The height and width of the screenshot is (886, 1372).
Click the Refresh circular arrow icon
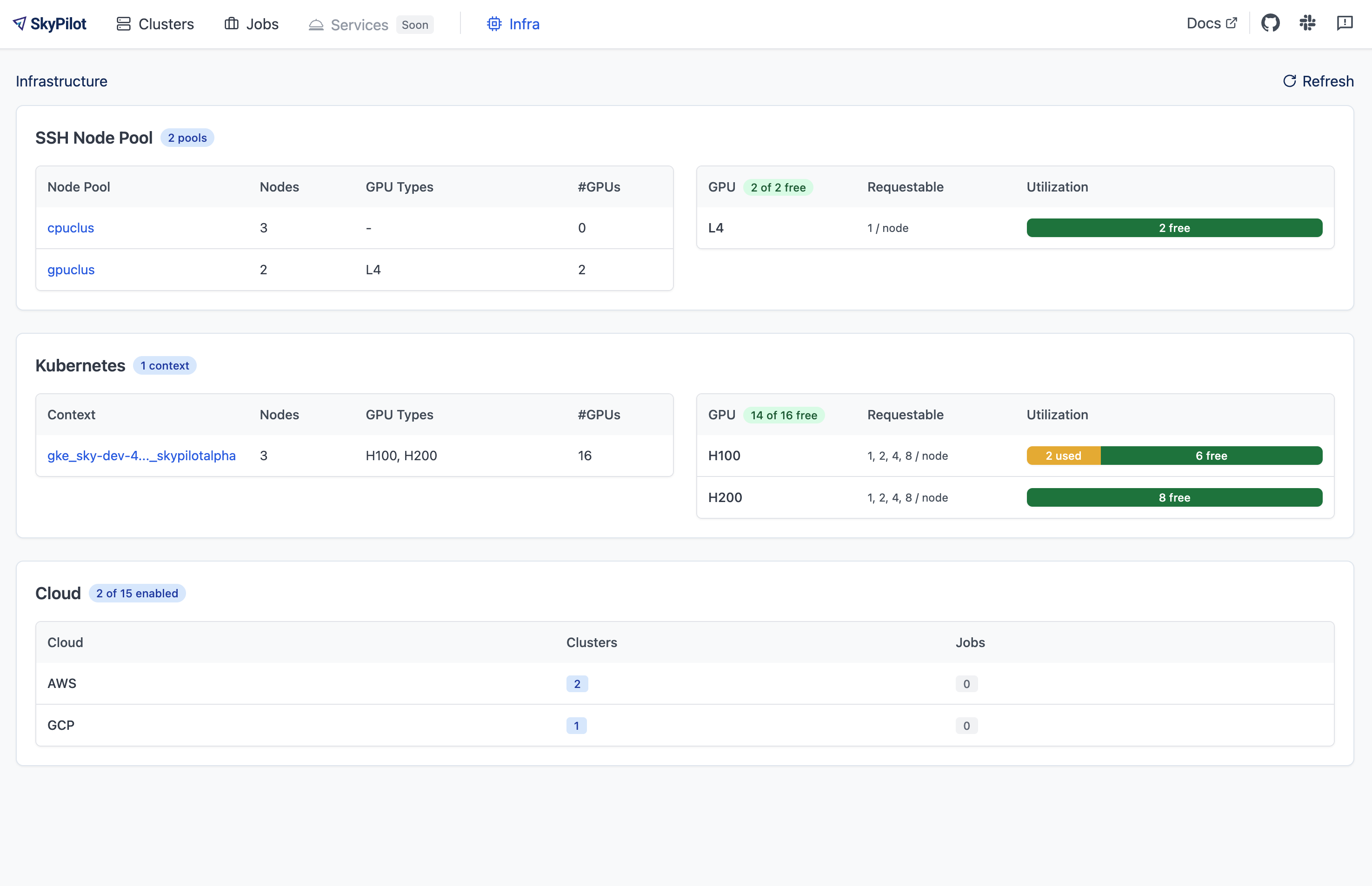pos(1290,81)
